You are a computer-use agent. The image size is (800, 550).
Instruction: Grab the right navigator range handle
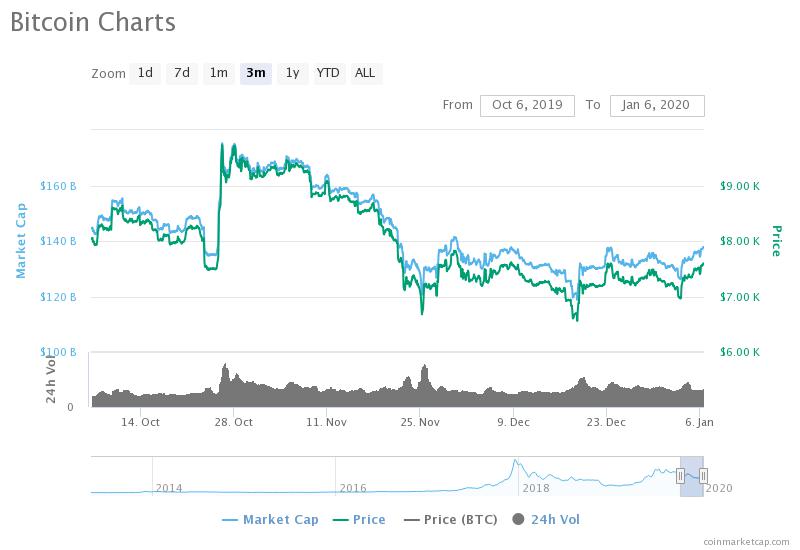[703, 476]
